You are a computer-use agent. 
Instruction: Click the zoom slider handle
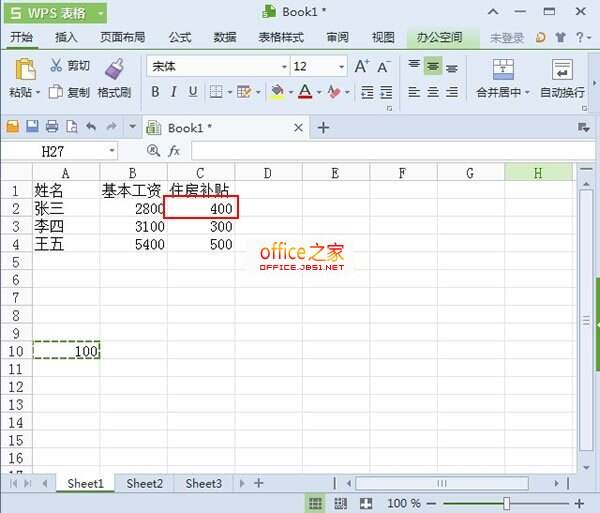point(507,503)
